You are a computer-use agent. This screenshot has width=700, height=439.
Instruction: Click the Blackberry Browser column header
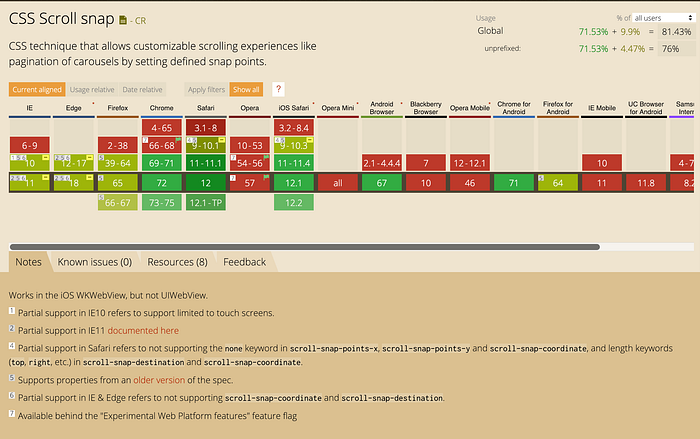[x=426, y=108]
